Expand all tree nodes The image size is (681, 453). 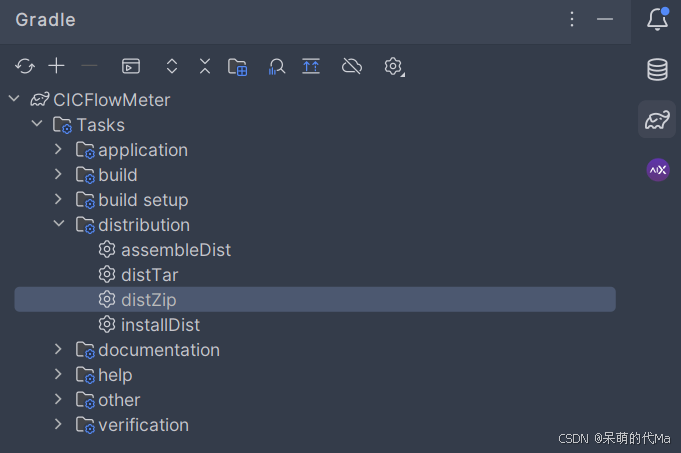(x=172, y=66)
